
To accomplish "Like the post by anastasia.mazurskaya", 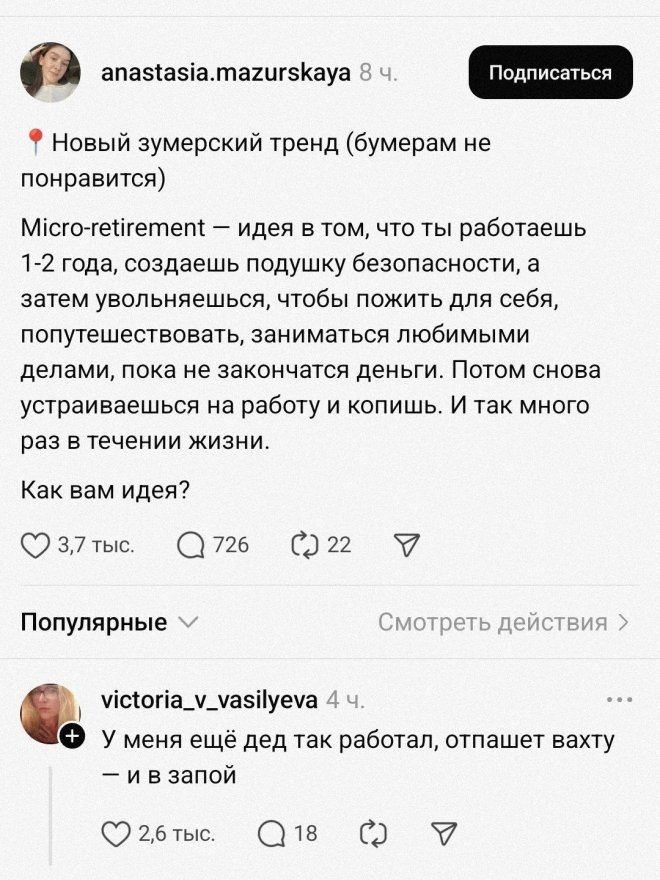I will [36, 544].
